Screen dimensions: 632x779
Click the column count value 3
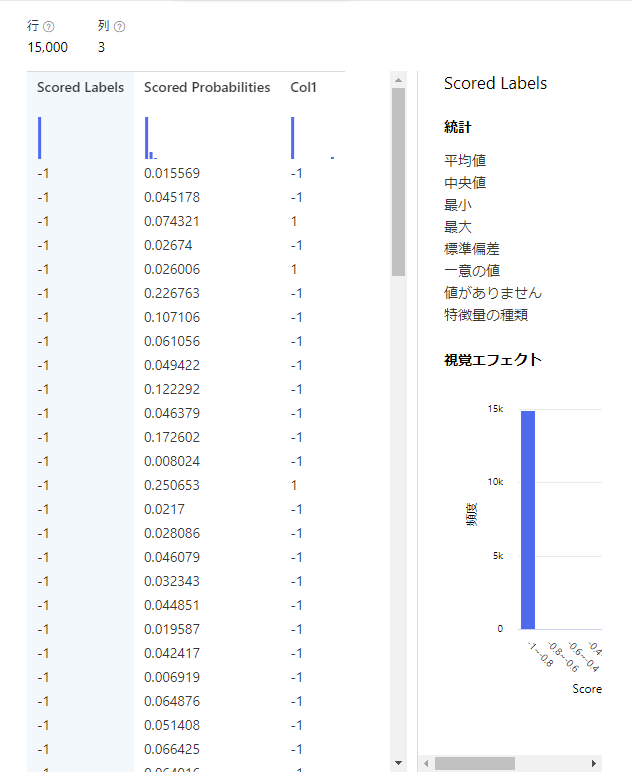[101, 47]
